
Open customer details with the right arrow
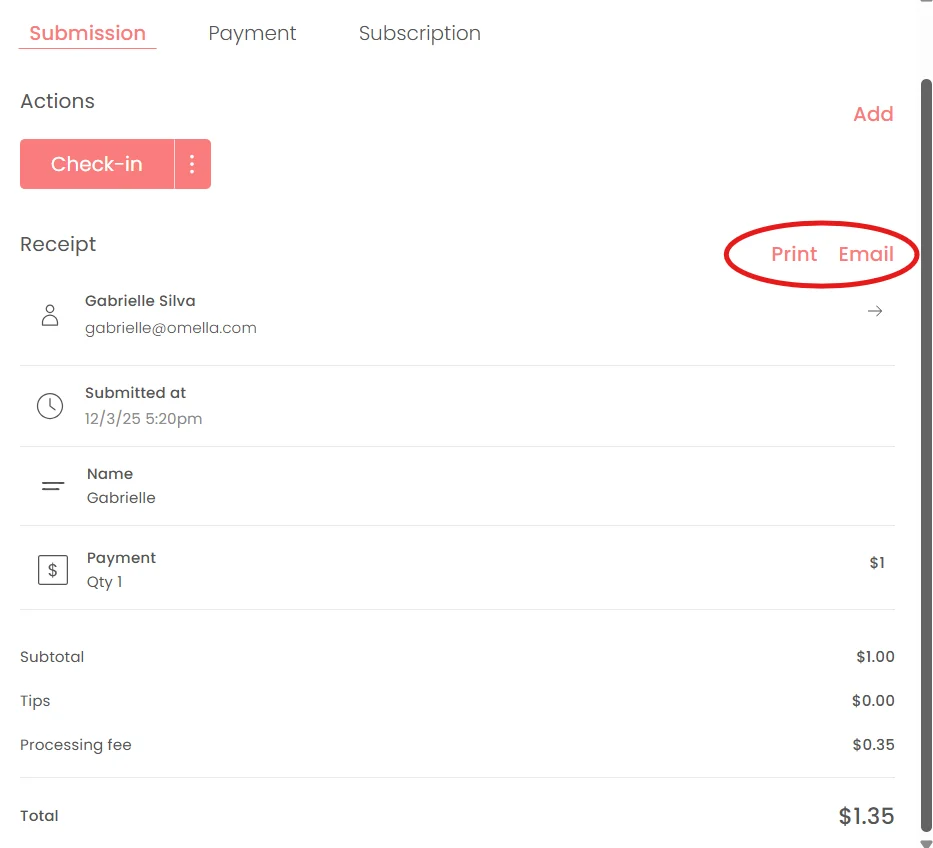click(875, 311)
